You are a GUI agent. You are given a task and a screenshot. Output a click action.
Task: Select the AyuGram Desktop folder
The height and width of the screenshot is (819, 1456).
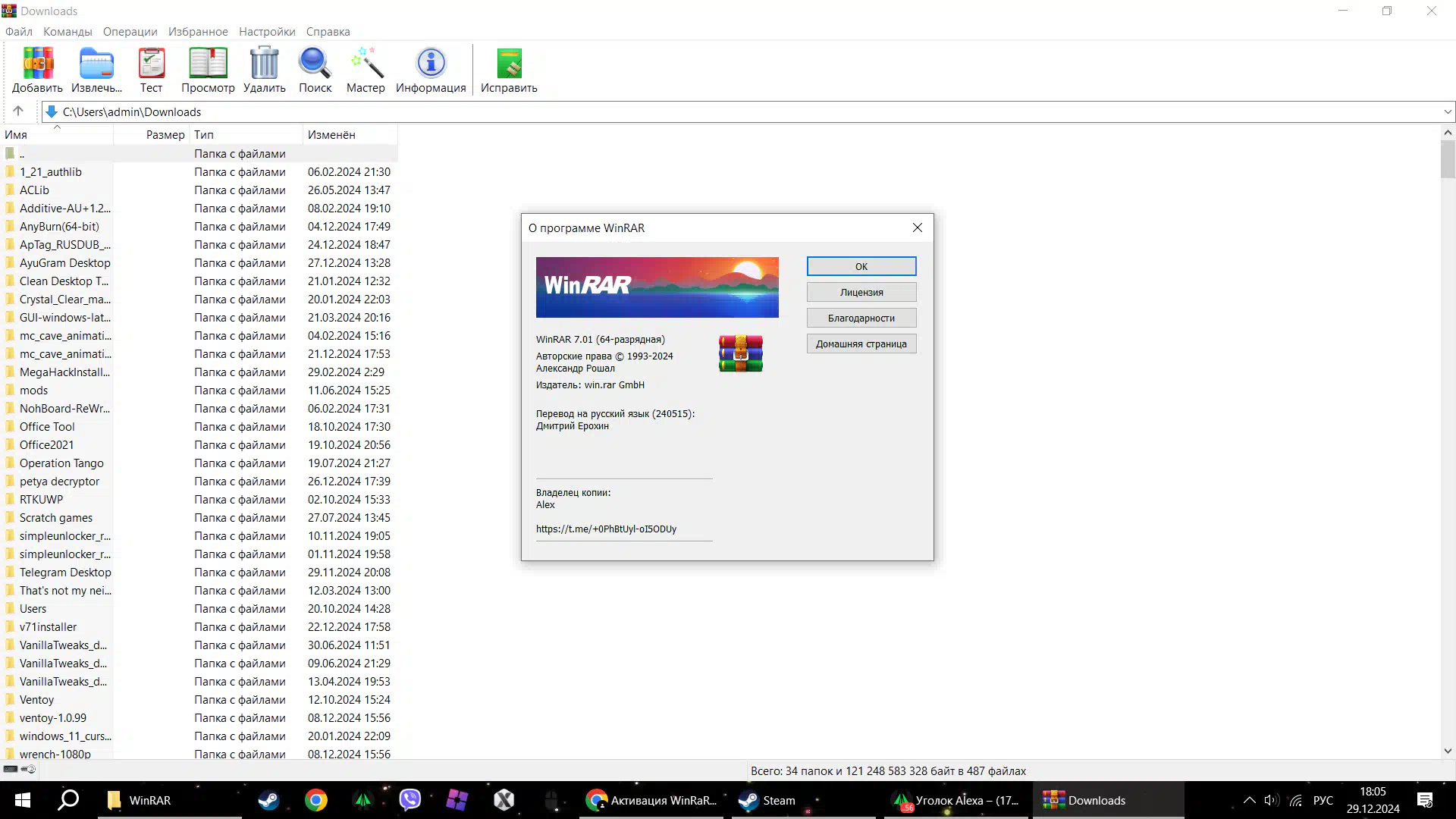(199, 263)
